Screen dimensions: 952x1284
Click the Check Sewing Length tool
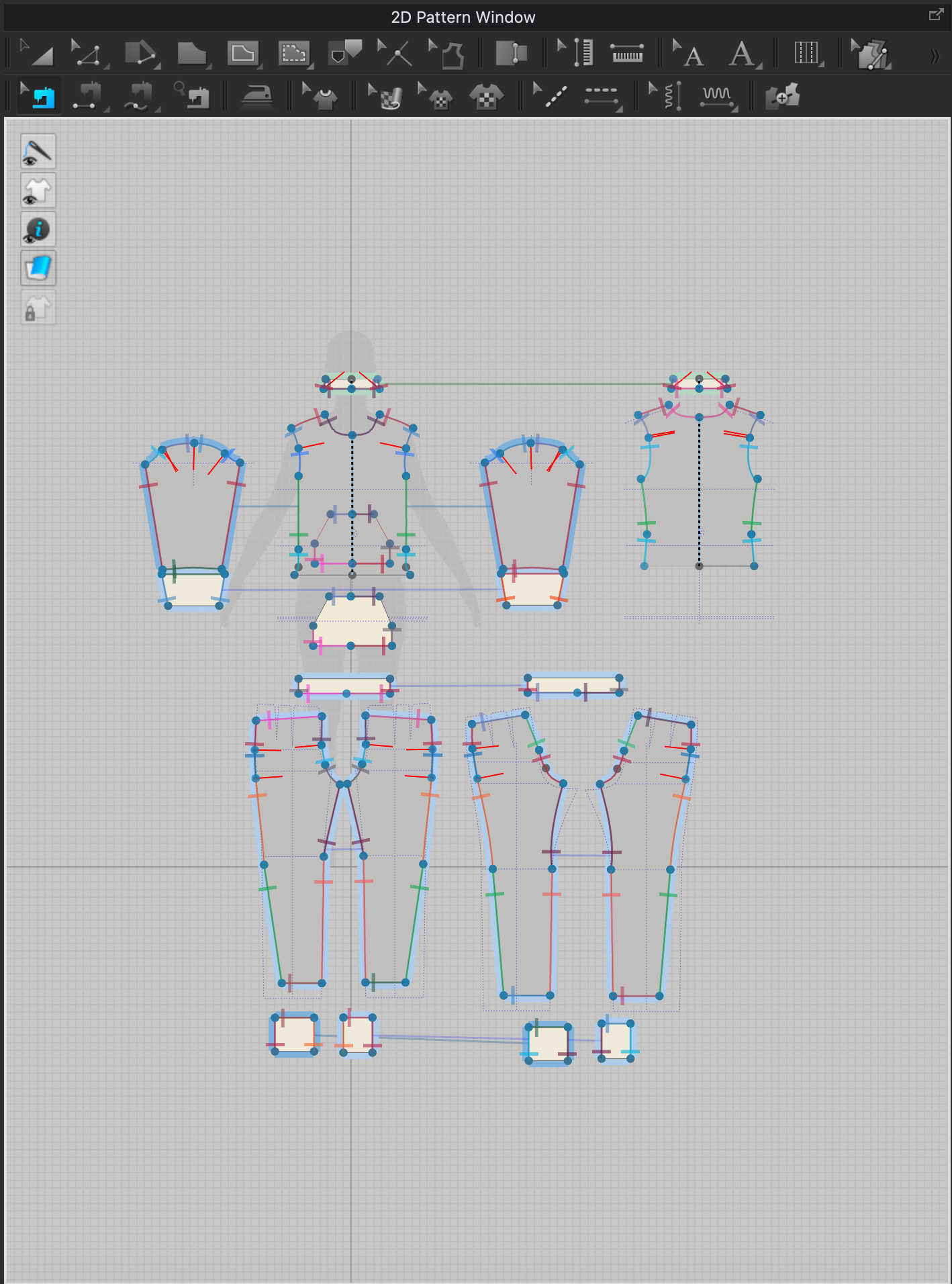[x=192, y=96]
